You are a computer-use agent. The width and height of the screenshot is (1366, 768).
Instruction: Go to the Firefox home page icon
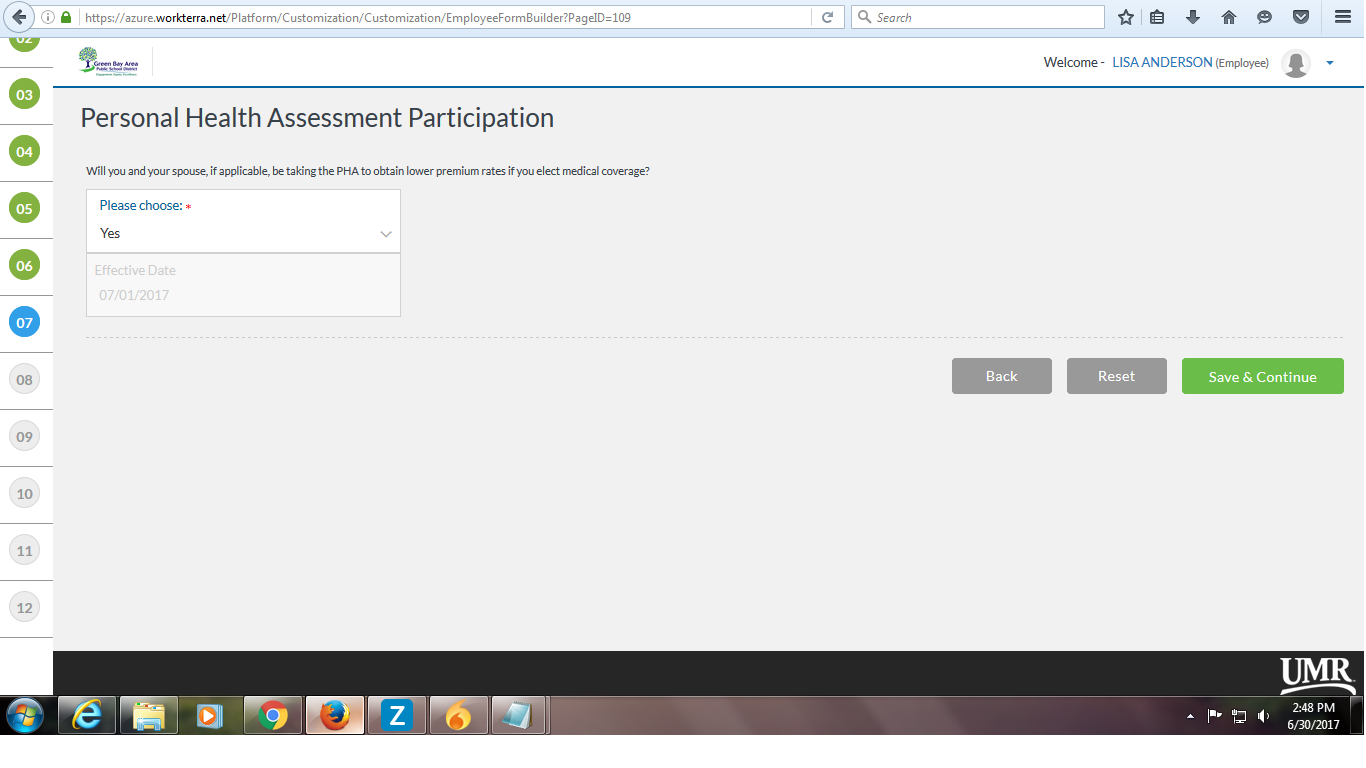click(x=1229, y=17)
